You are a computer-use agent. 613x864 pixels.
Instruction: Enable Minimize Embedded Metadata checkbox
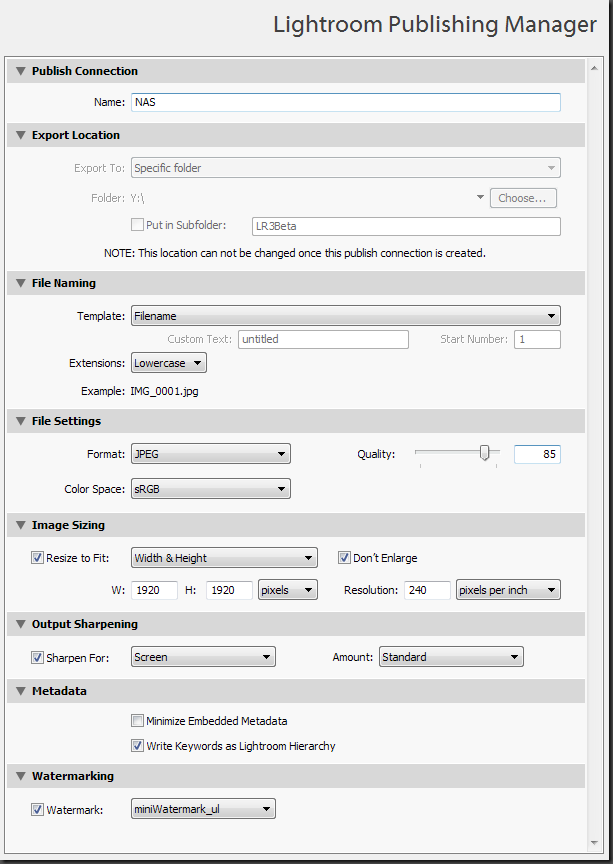pyautogui.click(x=137, y=721)
